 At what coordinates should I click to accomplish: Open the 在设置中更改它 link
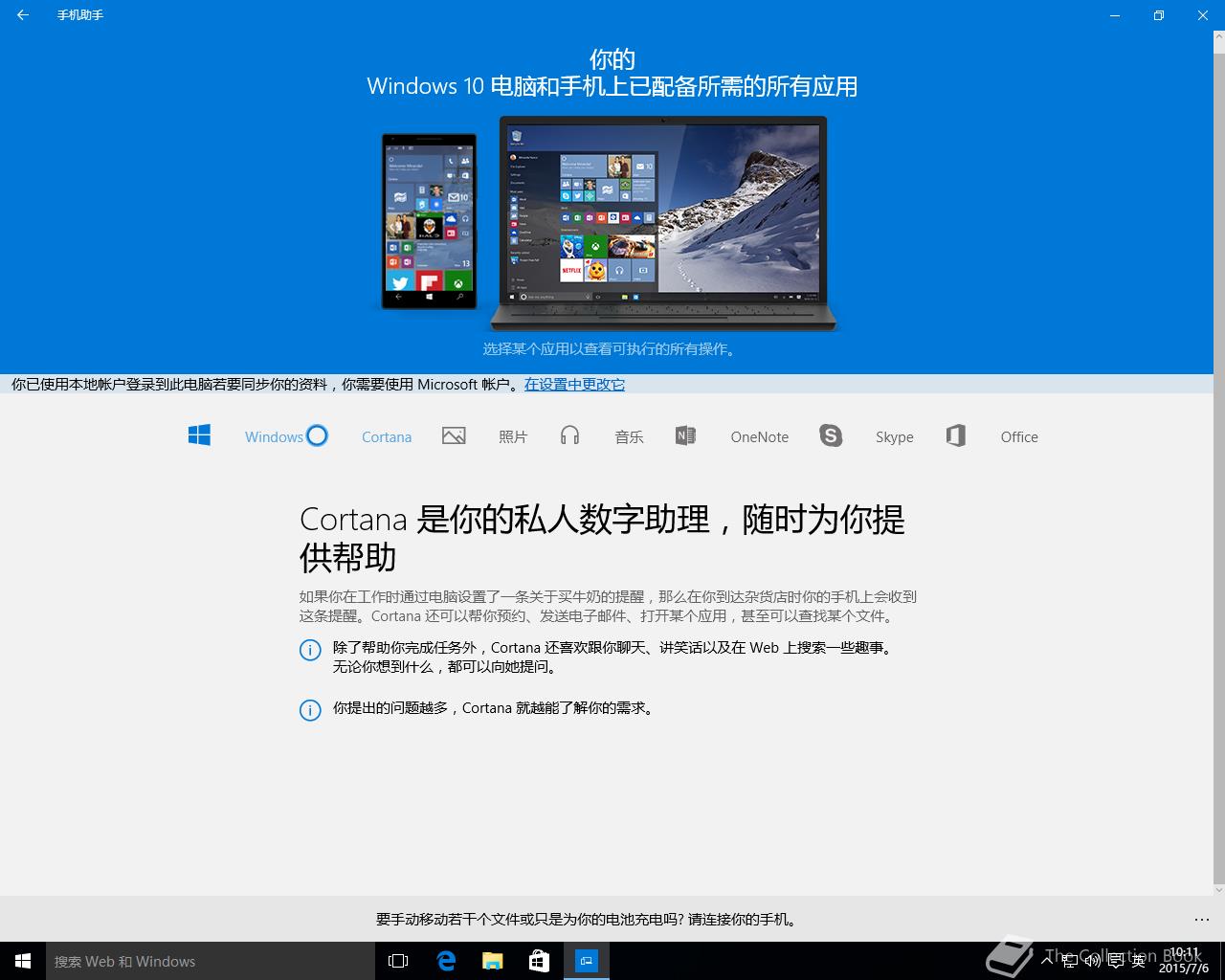tap(574, 385)
